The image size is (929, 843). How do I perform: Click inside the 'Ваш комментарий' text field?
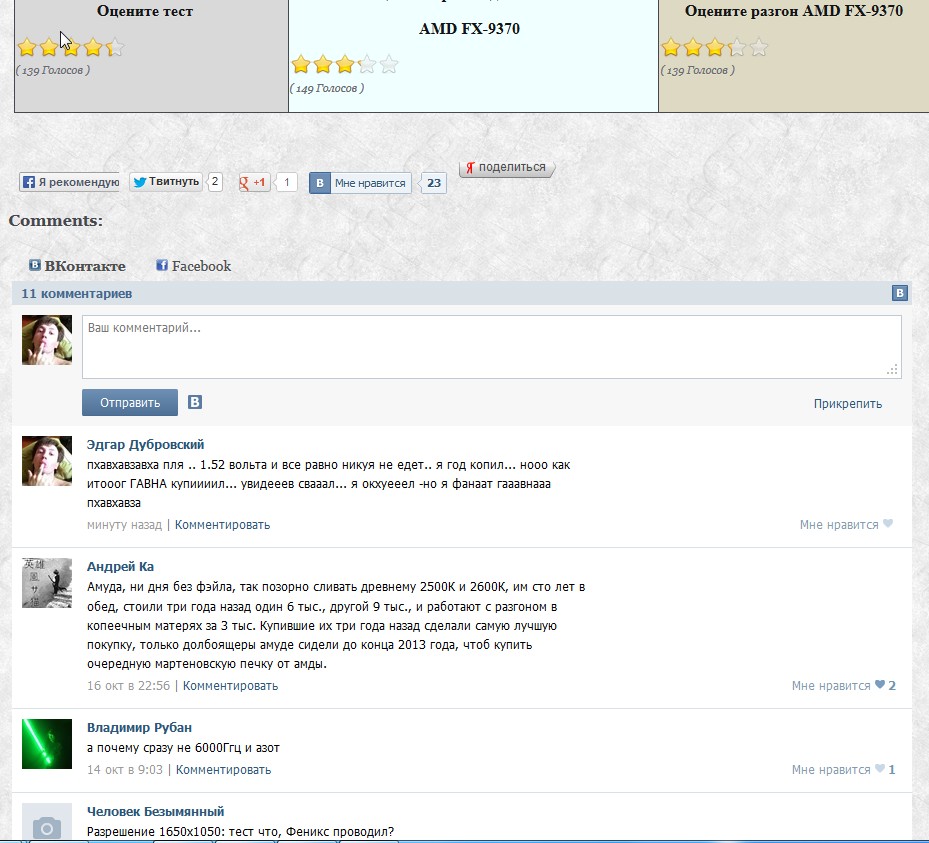point(491,347)
